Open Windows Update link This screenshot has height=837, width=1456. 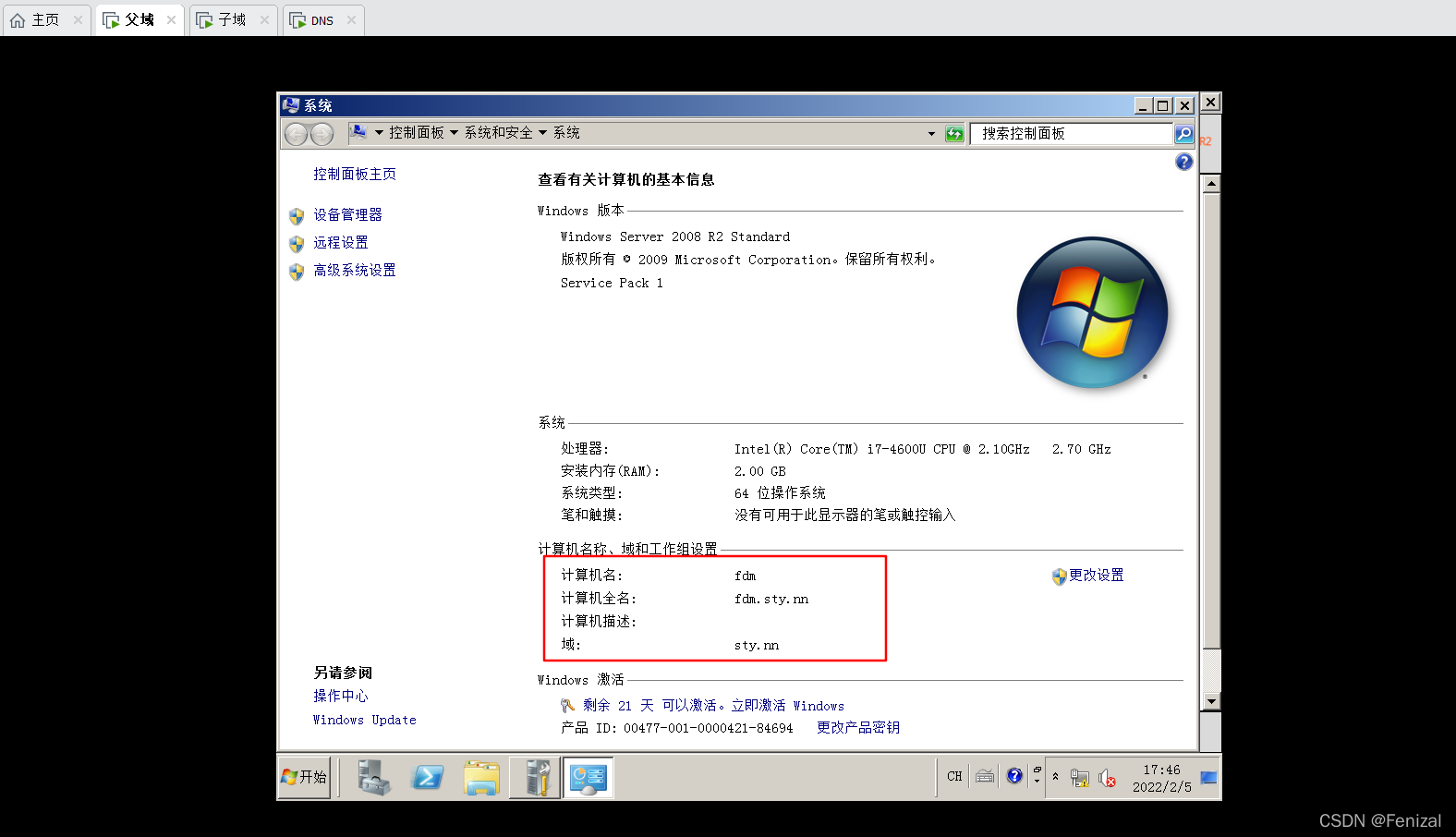pyautogui.click(x=364, y=720)
